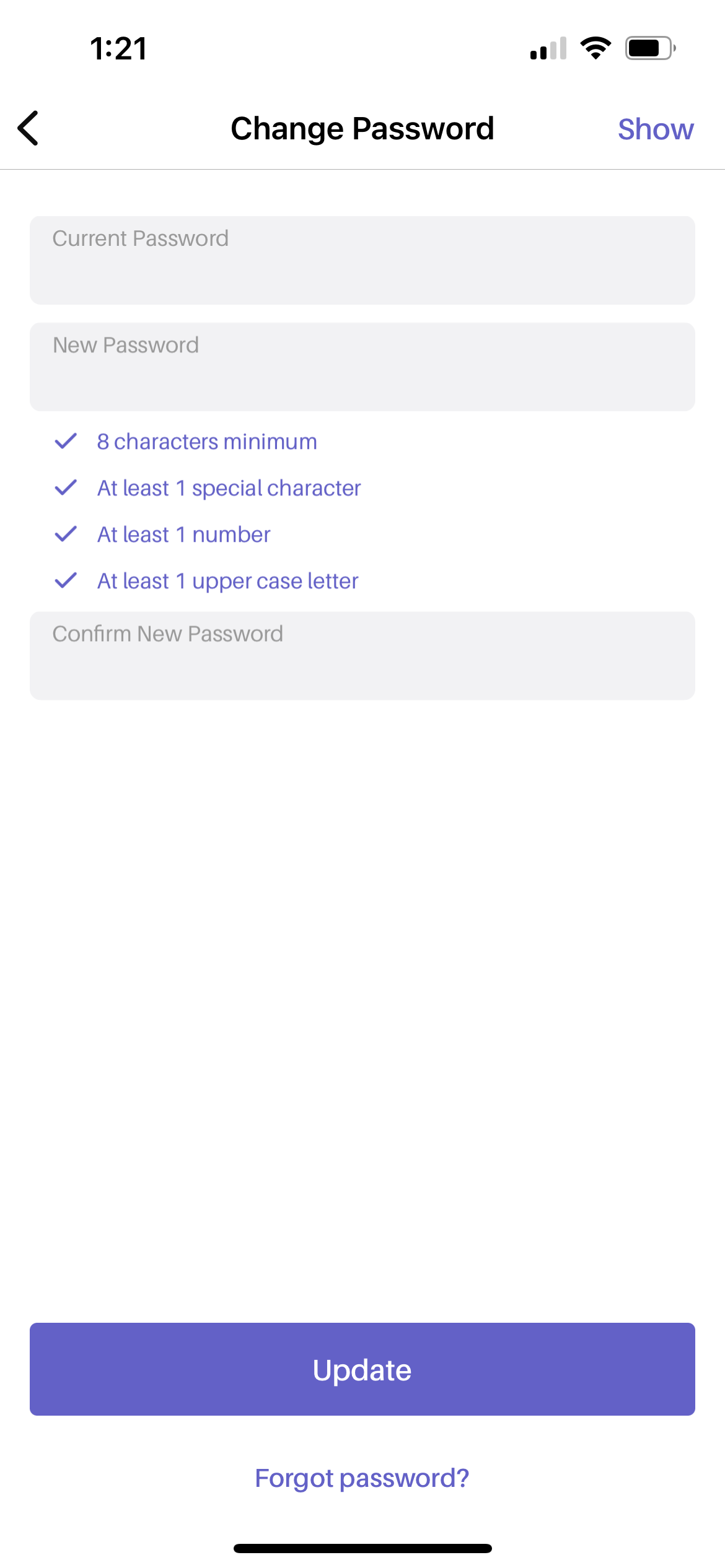Tap the Change Password title
Viewport: 725px width, 1568px height.
pos(362,129)
